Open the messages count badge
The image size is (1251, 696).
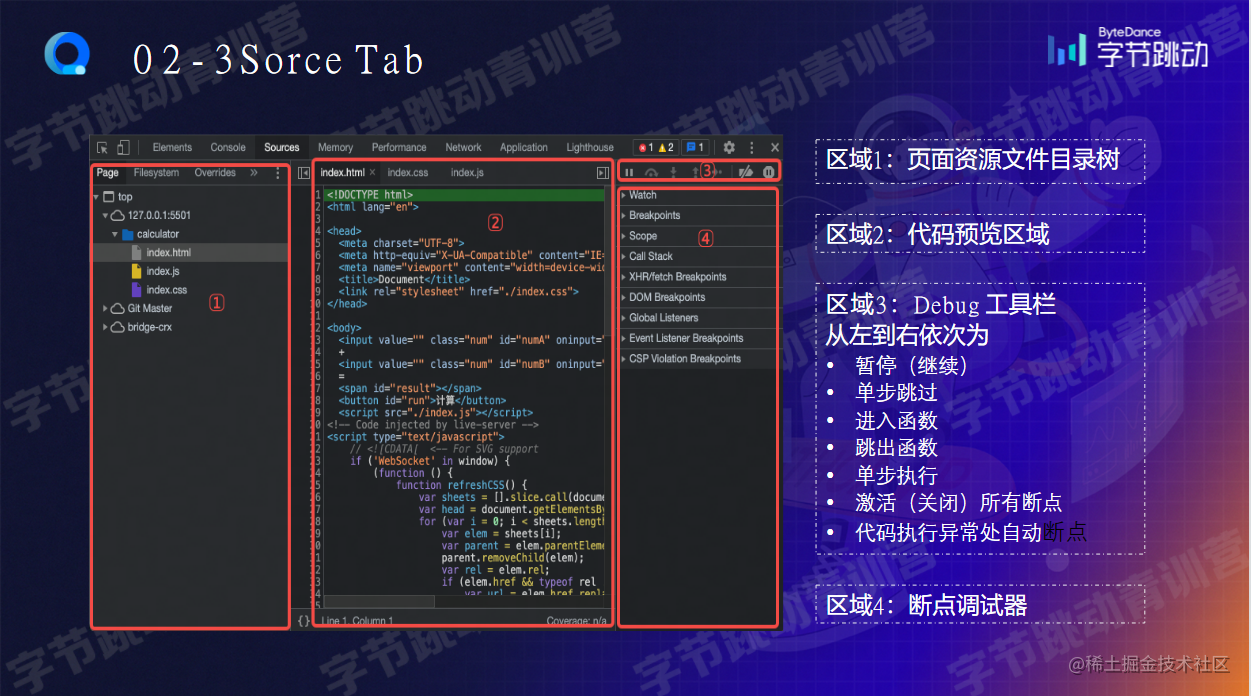coord(696,147)
